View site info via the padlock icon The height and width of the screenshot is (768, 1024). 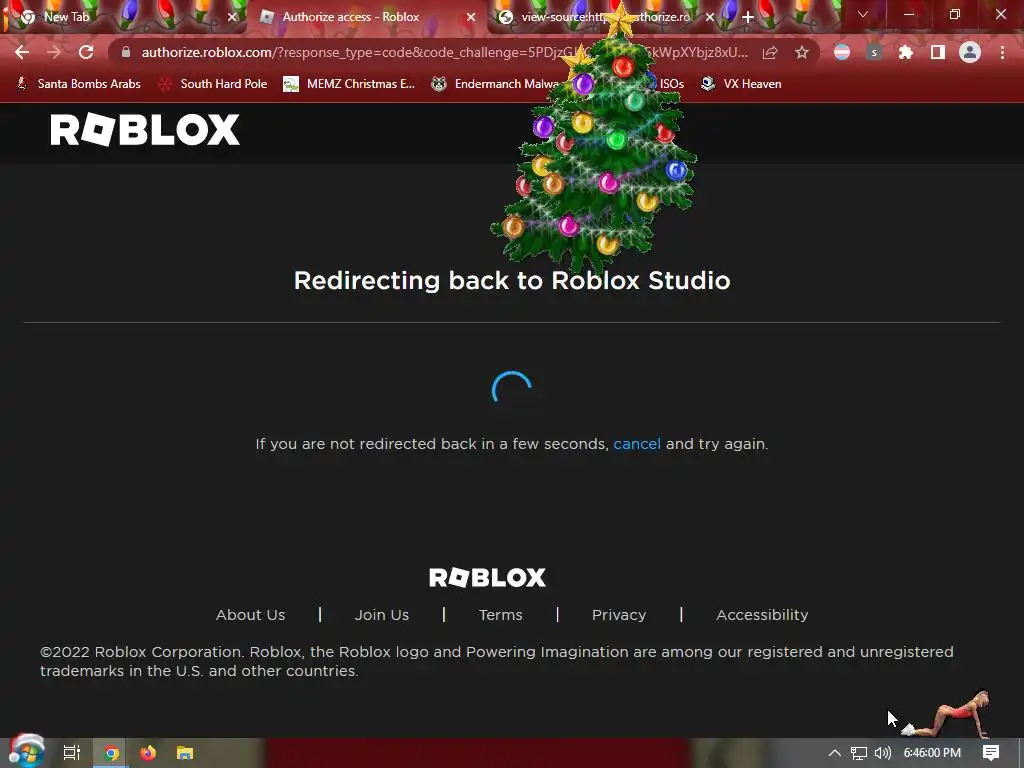click(x=126, y=52)
